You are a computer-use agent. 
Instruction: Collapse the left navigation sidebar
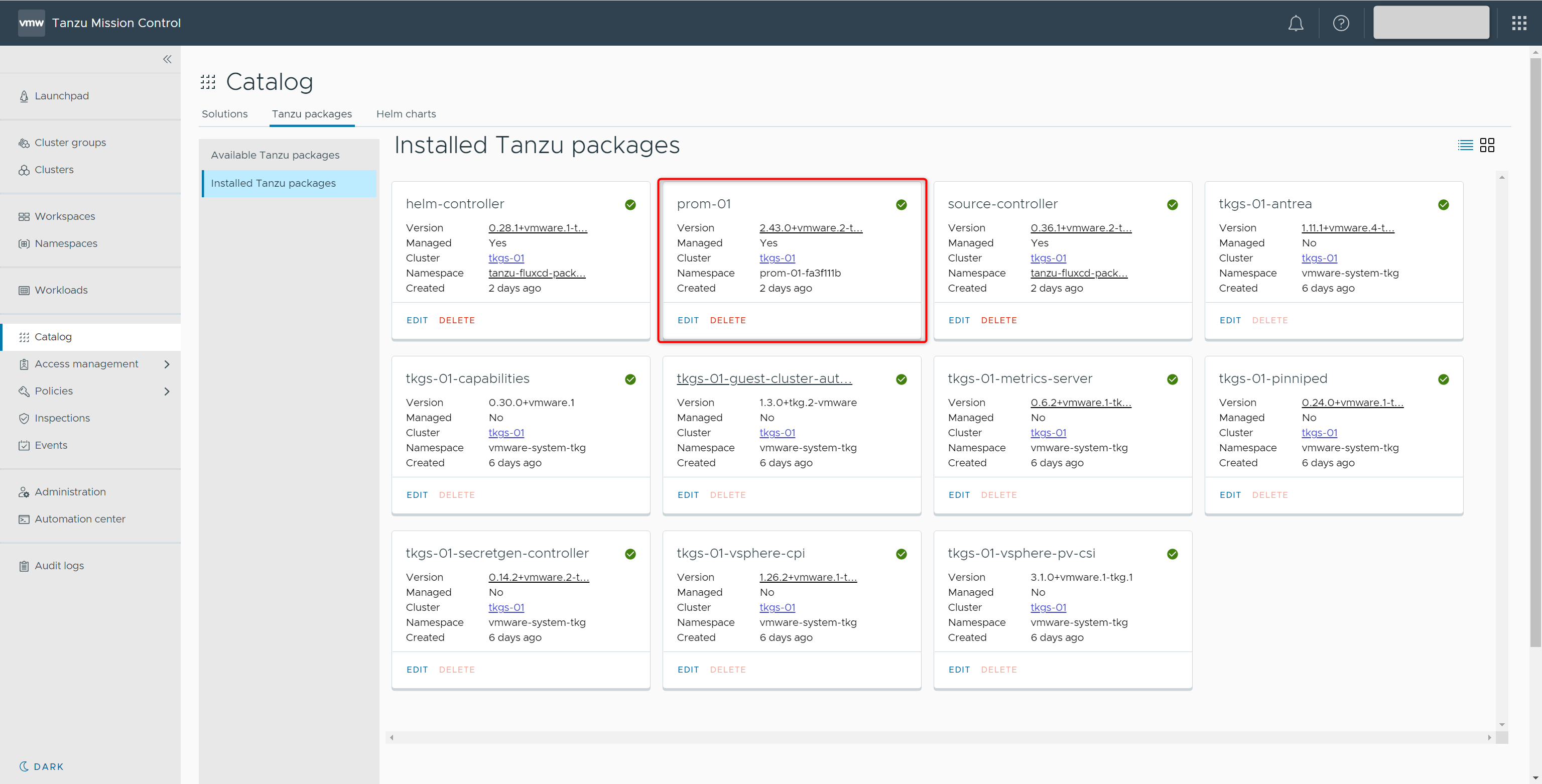point(167,59)
